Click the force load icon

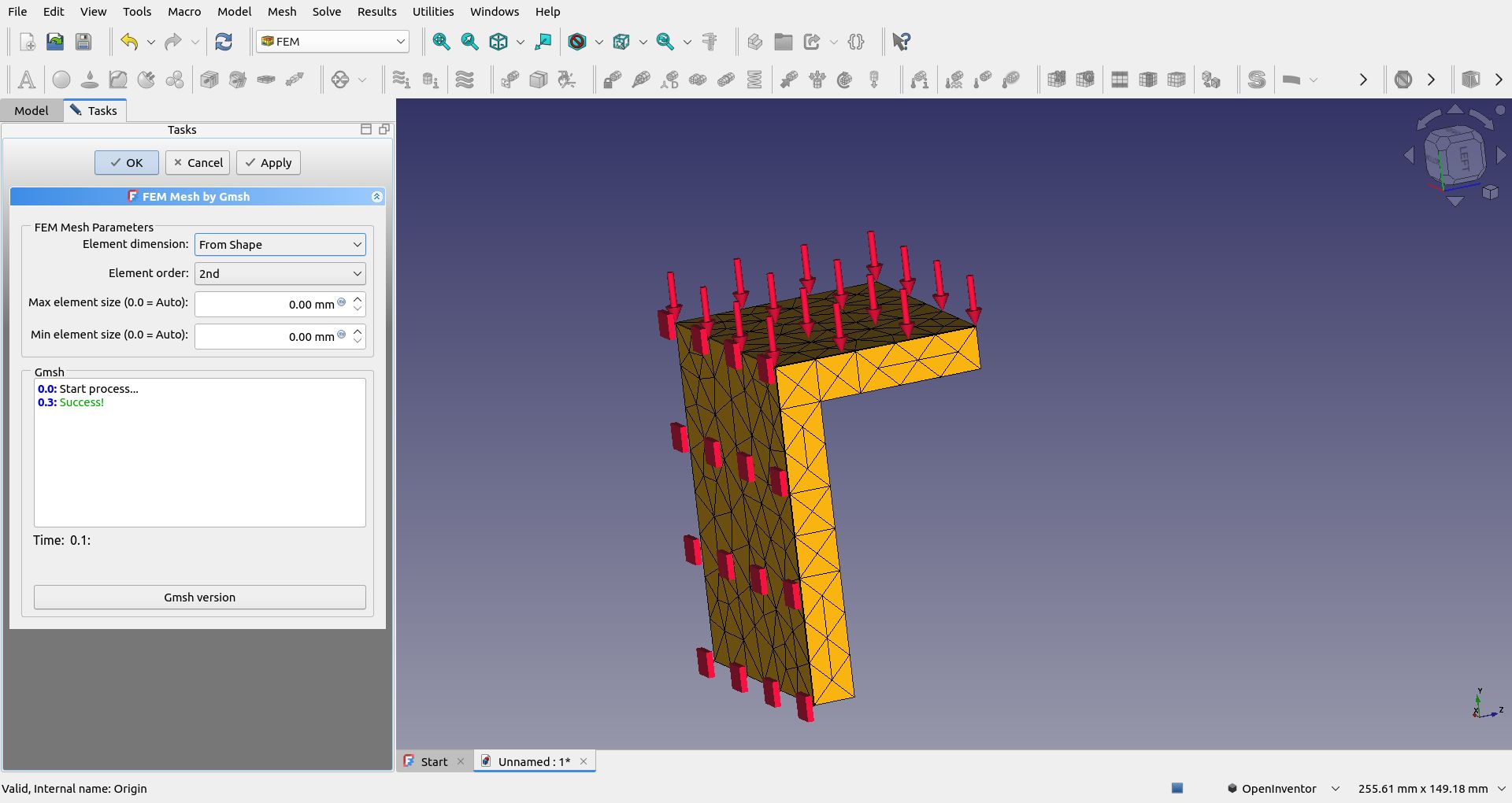tap(789, 80)
